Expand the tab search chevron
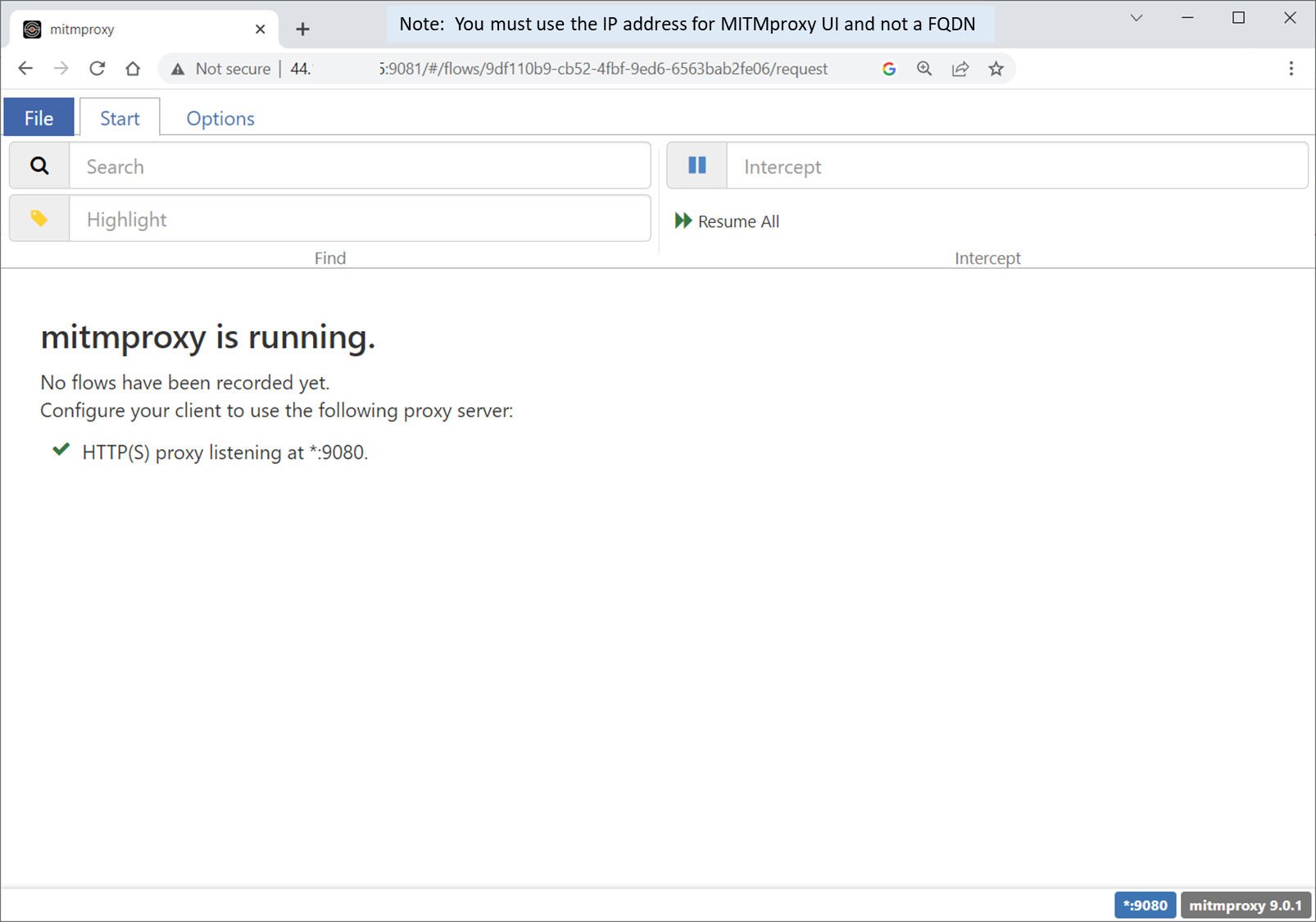This screenshot has height=922, width=1316. point(1136,18)
